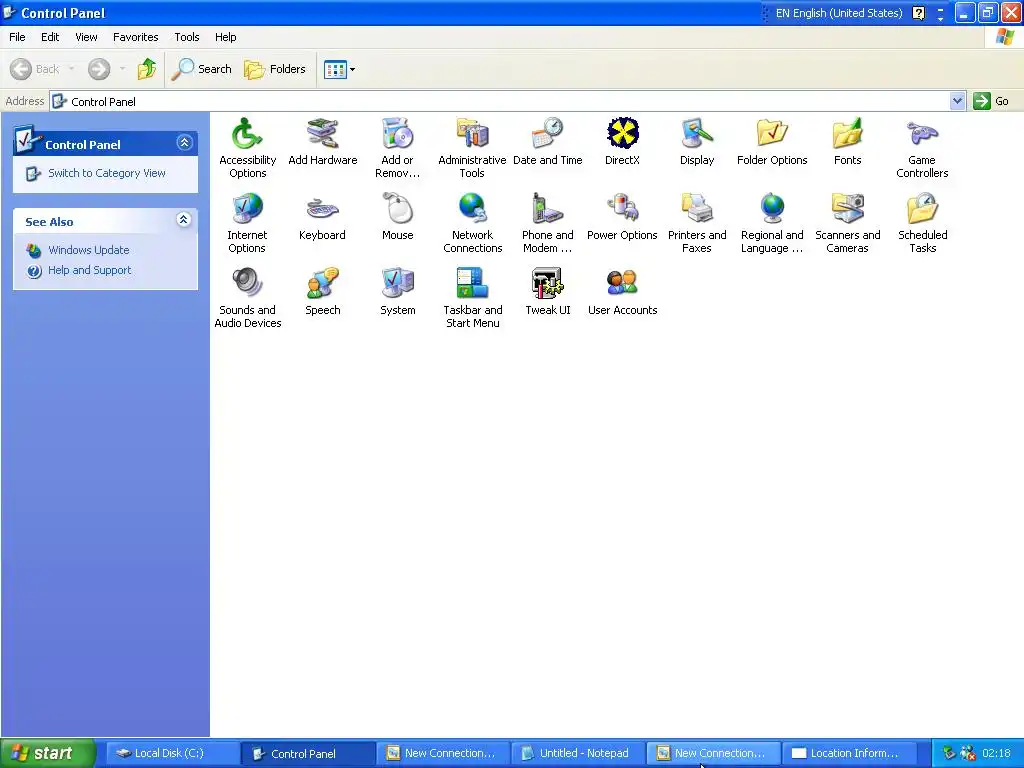Open the Help and Support link
1024x768 pixels.
coord(89,270)
